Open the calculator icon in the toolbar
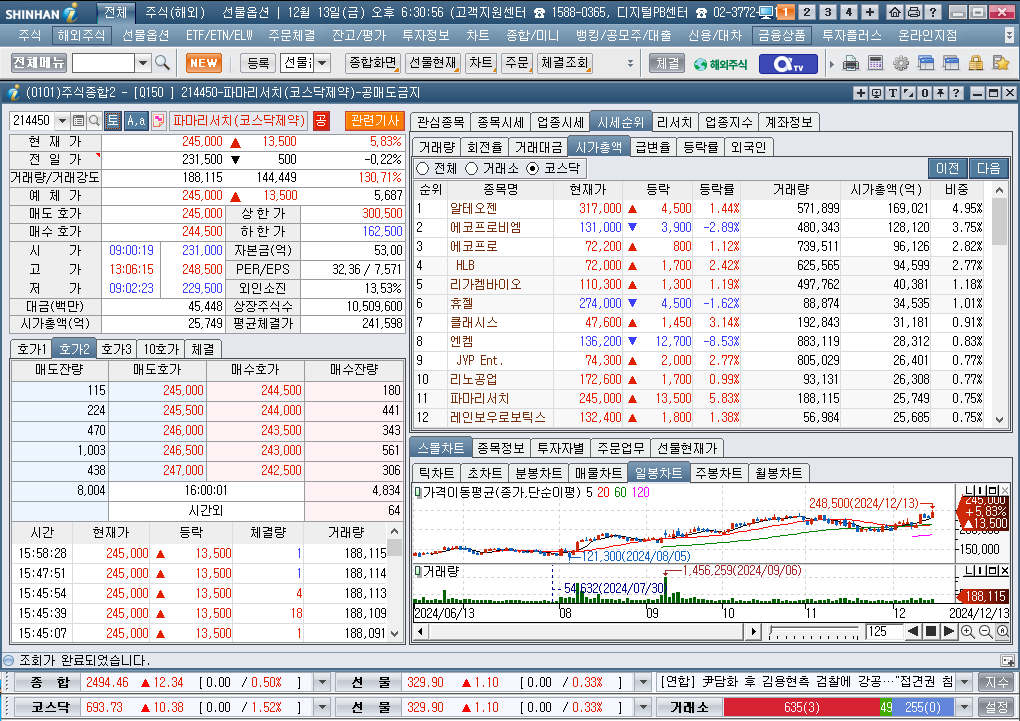This screenshot has width=1020, height=721. [x=876, y=63]
